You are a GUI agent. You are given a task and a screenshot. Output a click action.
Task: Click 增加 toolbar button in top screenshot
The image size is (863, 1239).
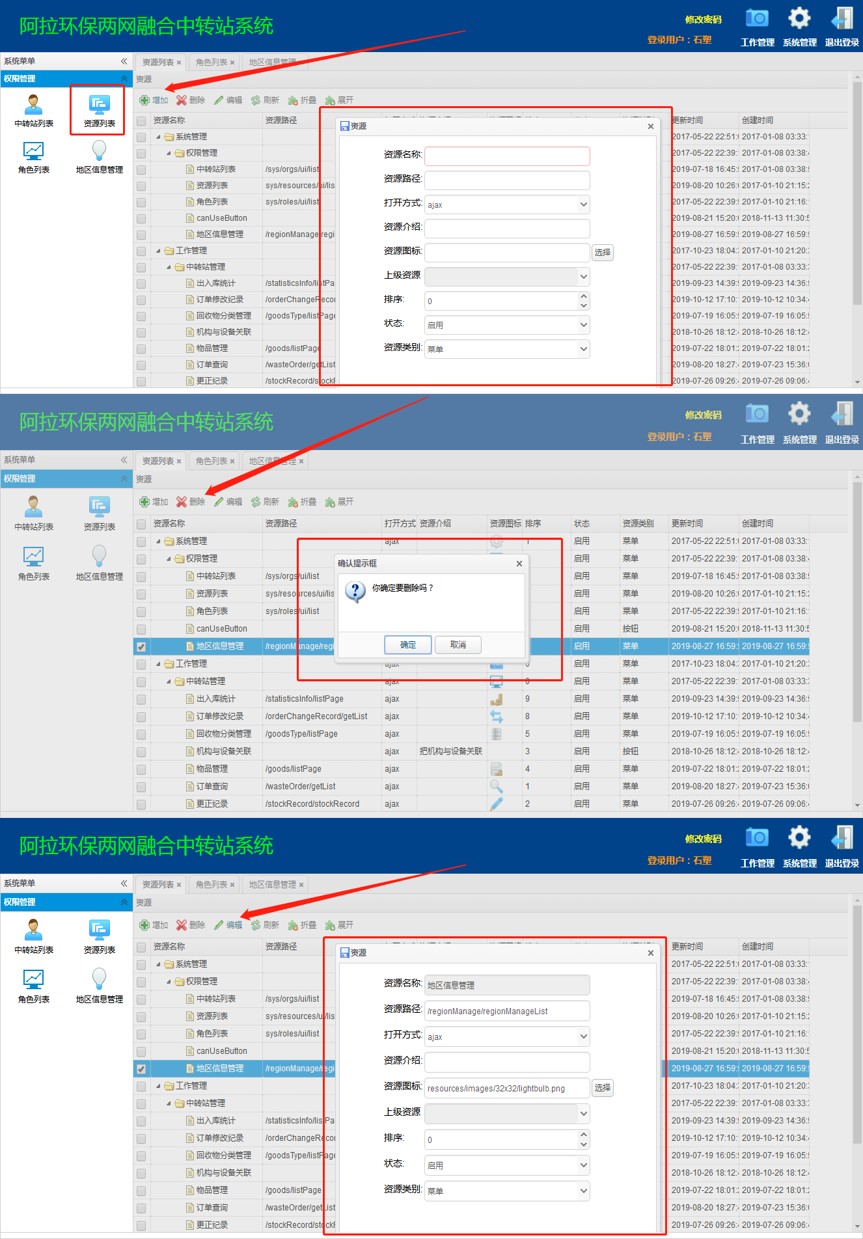(153, 100)
